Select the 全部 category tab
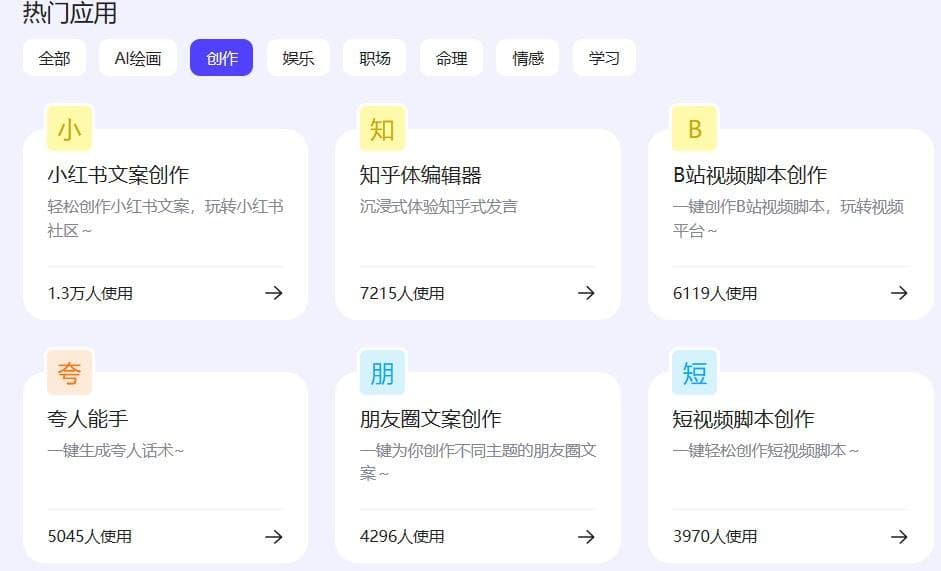The width and height of the screenshot is (941, 571). click(x=54, y=58)
